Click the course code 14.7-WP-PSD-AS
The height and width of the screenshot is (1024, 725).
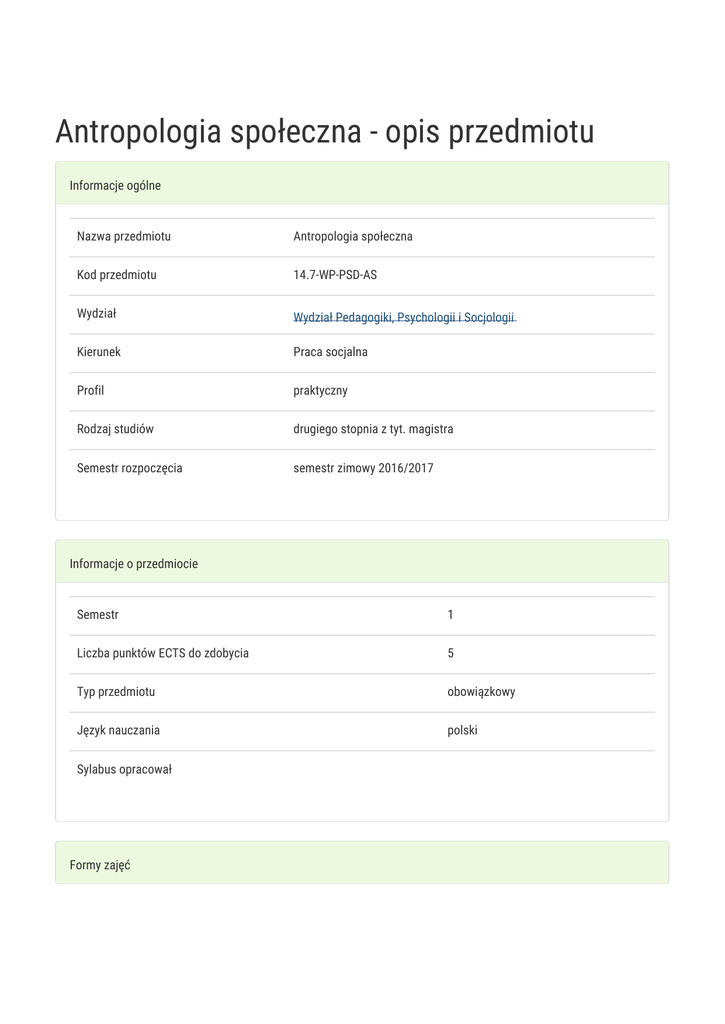[x=342, y=274]
